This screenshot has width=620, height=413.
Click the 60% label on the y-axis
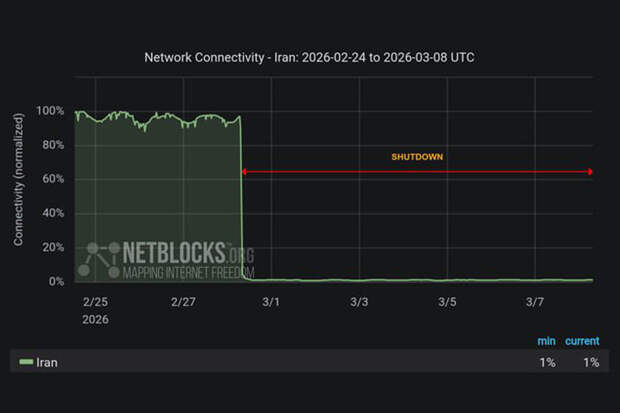click(x=52, y=179)
